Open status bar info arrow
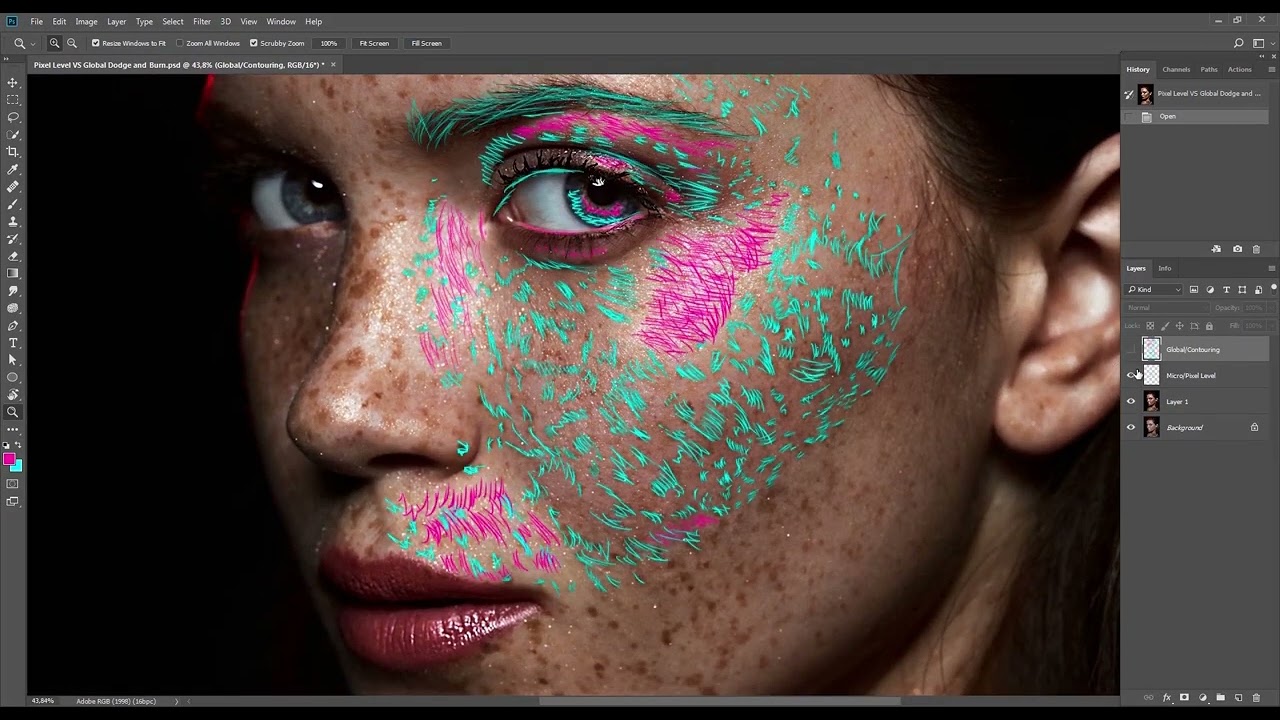 tap(177, 701)
